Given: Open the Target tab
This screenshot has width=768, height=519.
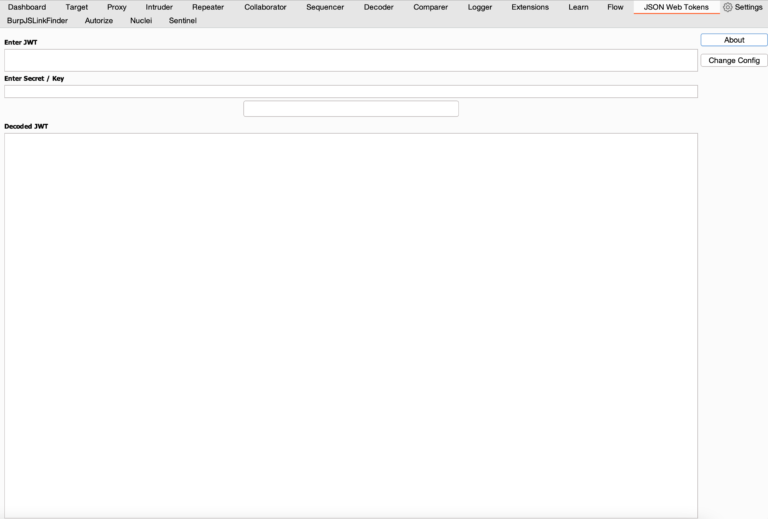Looking at the screenshot, I should pos(77,7).
